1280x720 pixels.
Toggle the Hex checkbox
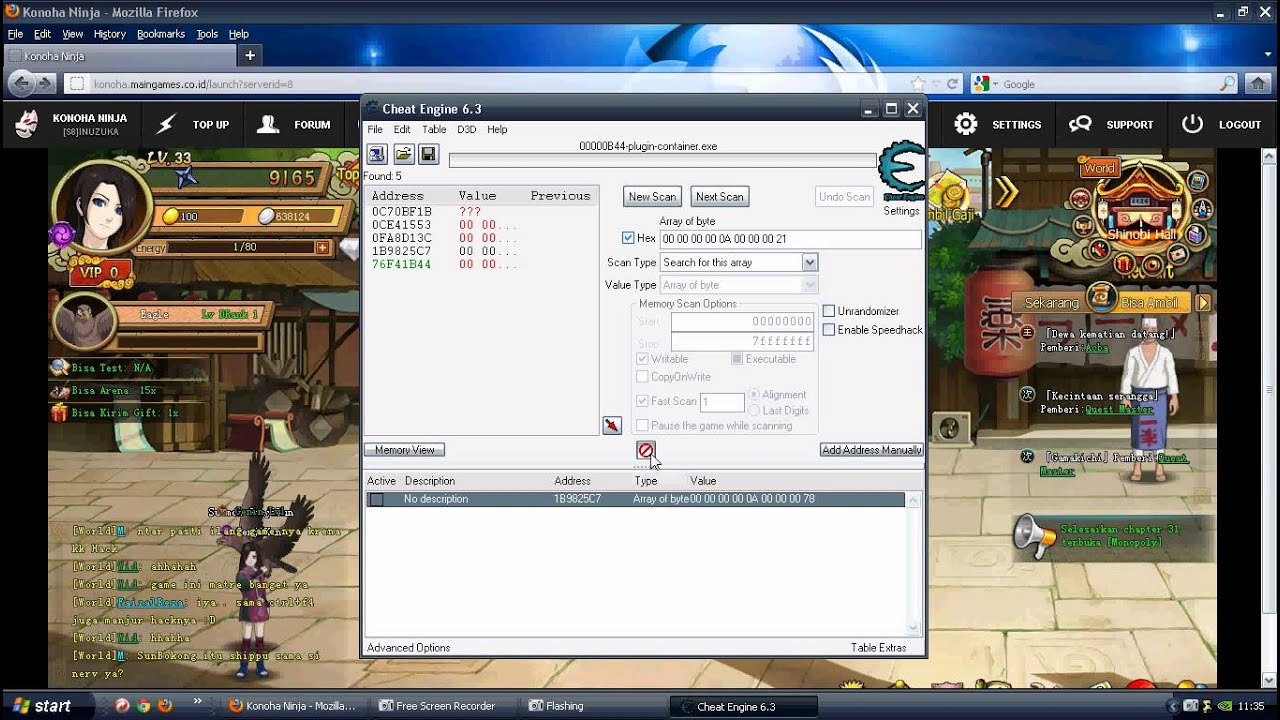click(x=628, y=238)
